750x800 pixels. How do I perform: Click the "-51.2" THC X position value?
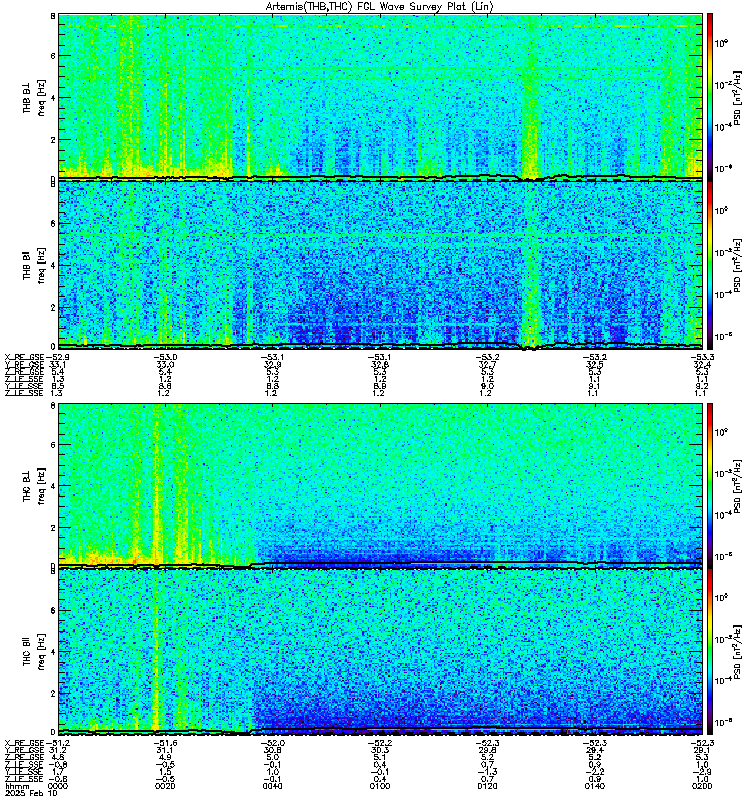pos(58,743)
